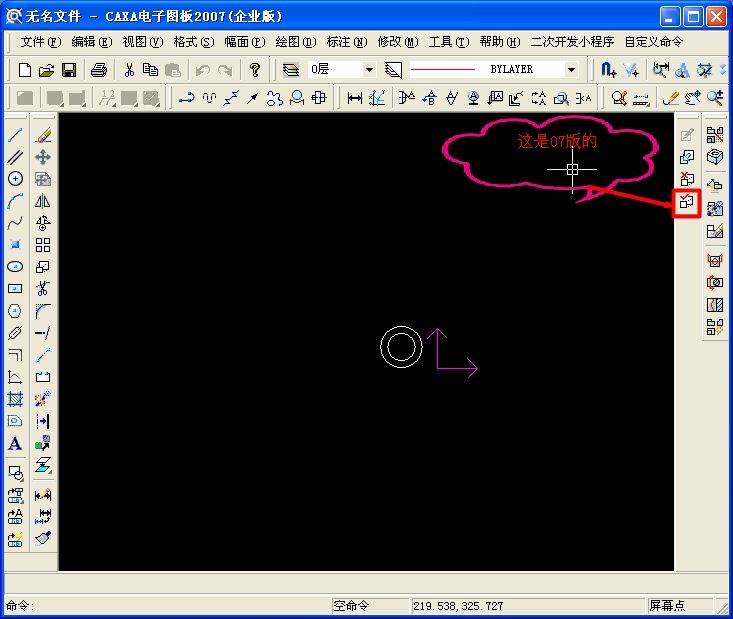
Task: Click the block icon in red box
Action: tap(686, 202)
